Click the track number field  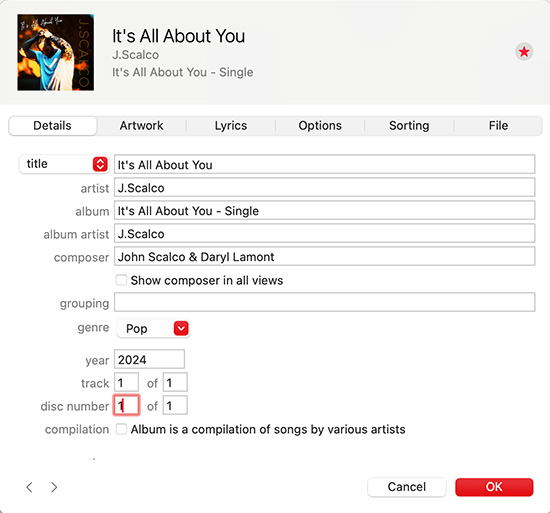(x=126, y=382)
